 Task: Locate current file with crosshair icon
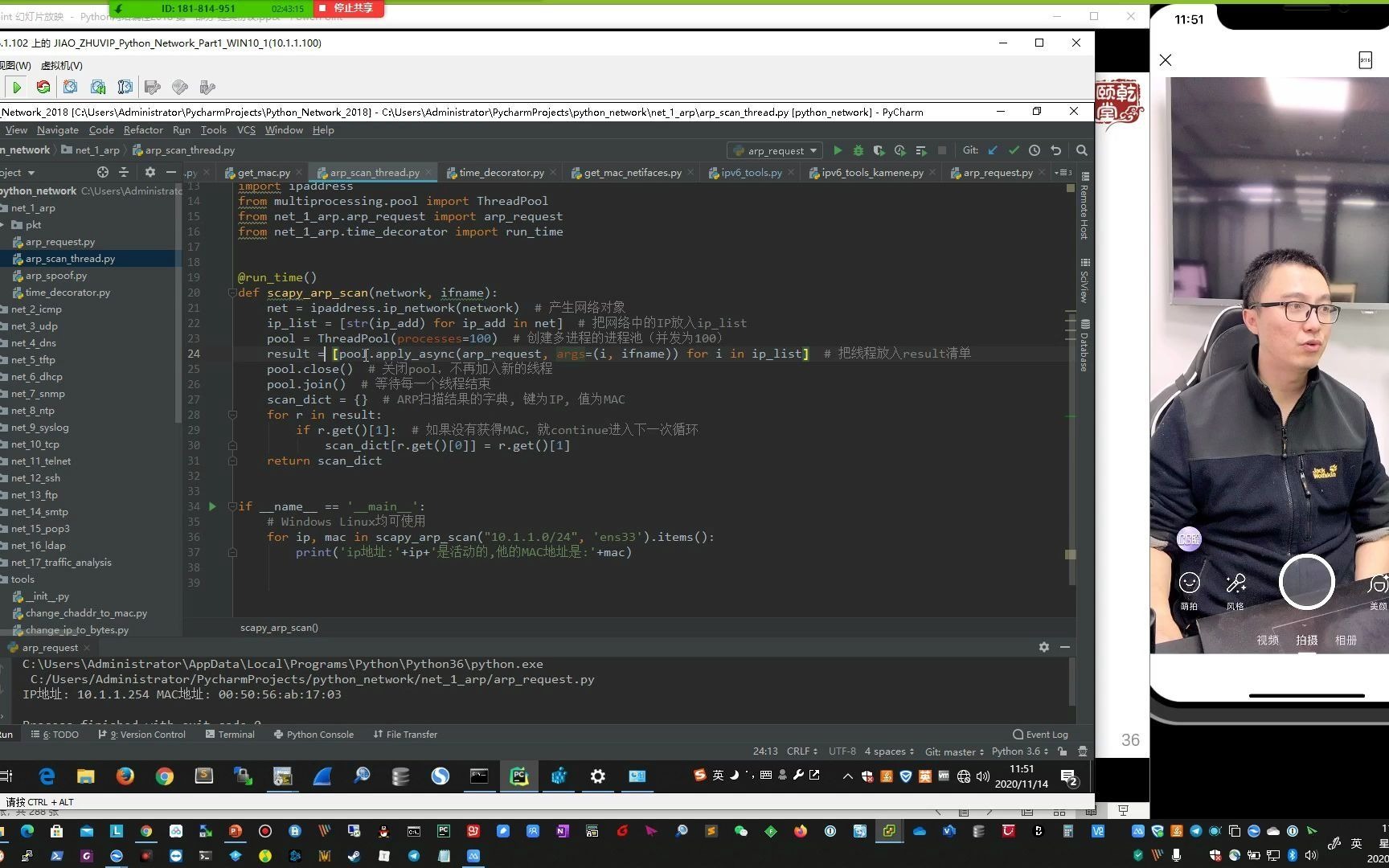click(x=103, y=172)
